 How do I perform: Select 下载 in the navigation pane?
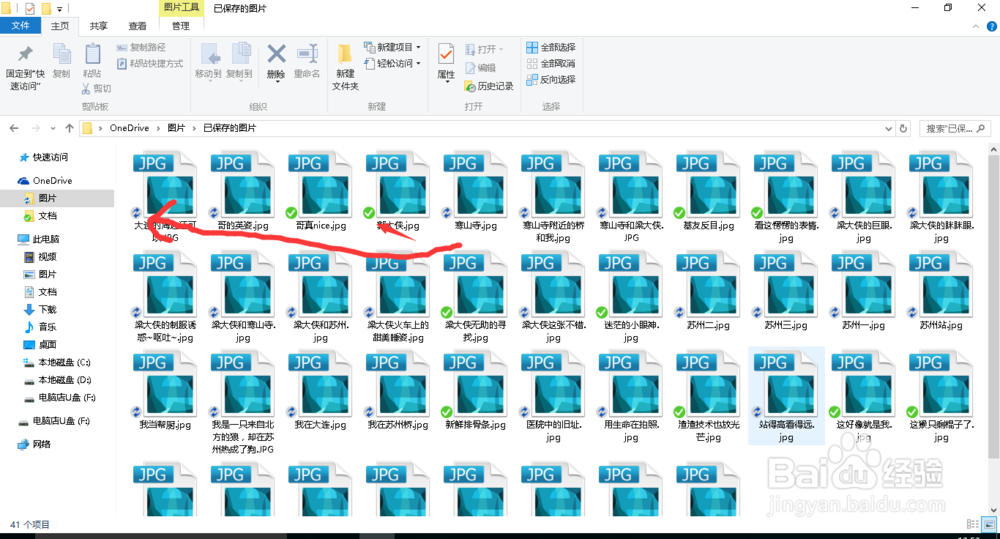pyautogui.click(x=47, y=309)
